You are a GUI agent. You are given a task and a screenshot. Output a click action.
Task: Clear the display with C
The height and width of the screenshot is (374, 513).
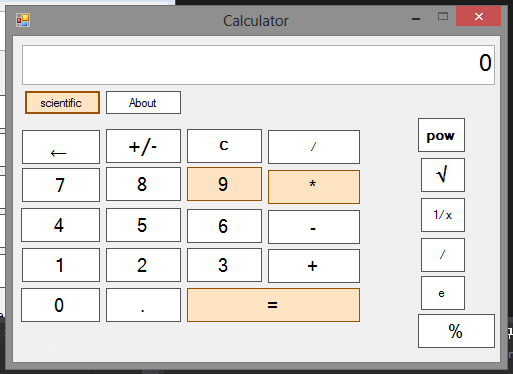(x=224, y=146)
